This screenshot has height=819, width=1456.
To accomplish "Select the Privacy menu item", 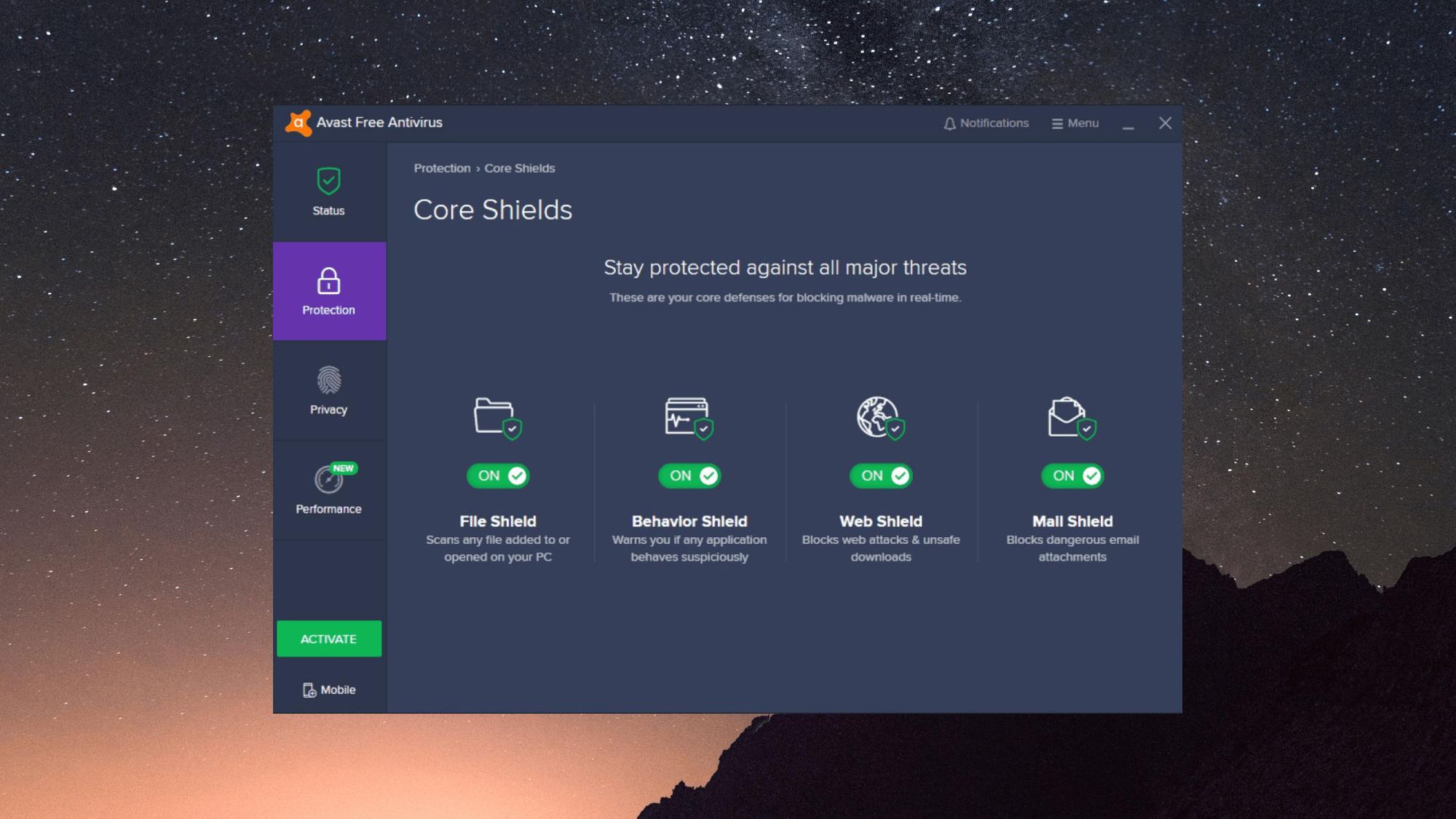I will point(328,389).
